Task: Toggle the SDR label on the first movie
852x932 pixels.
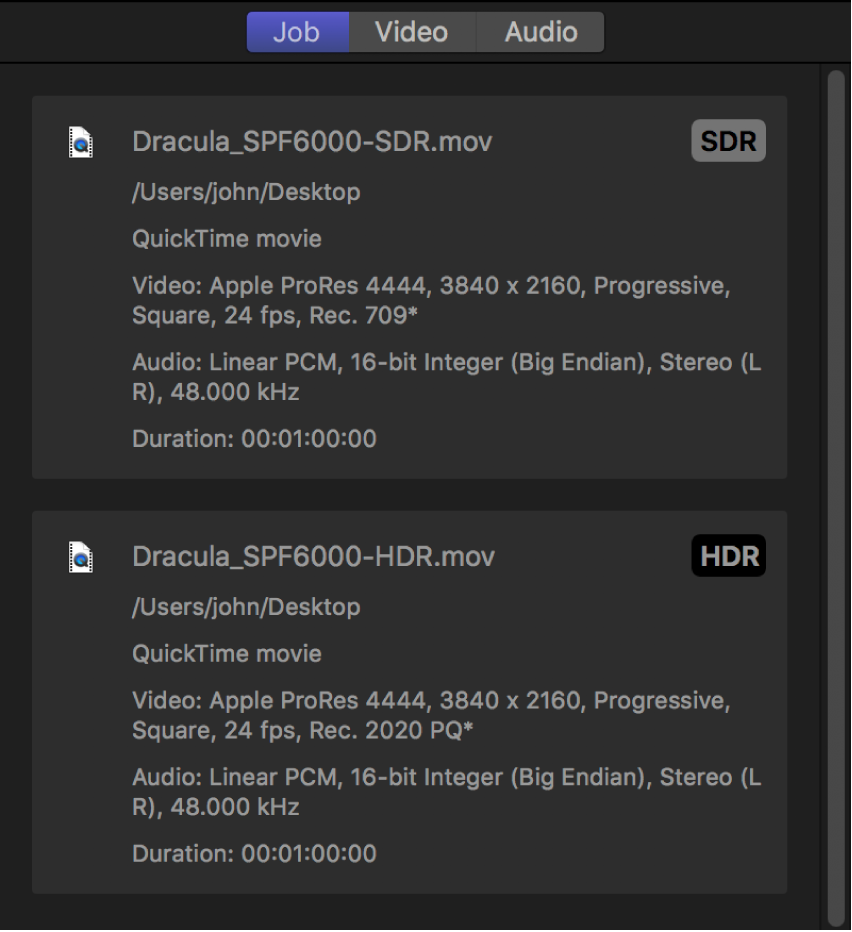Action: tap(728, 140)
